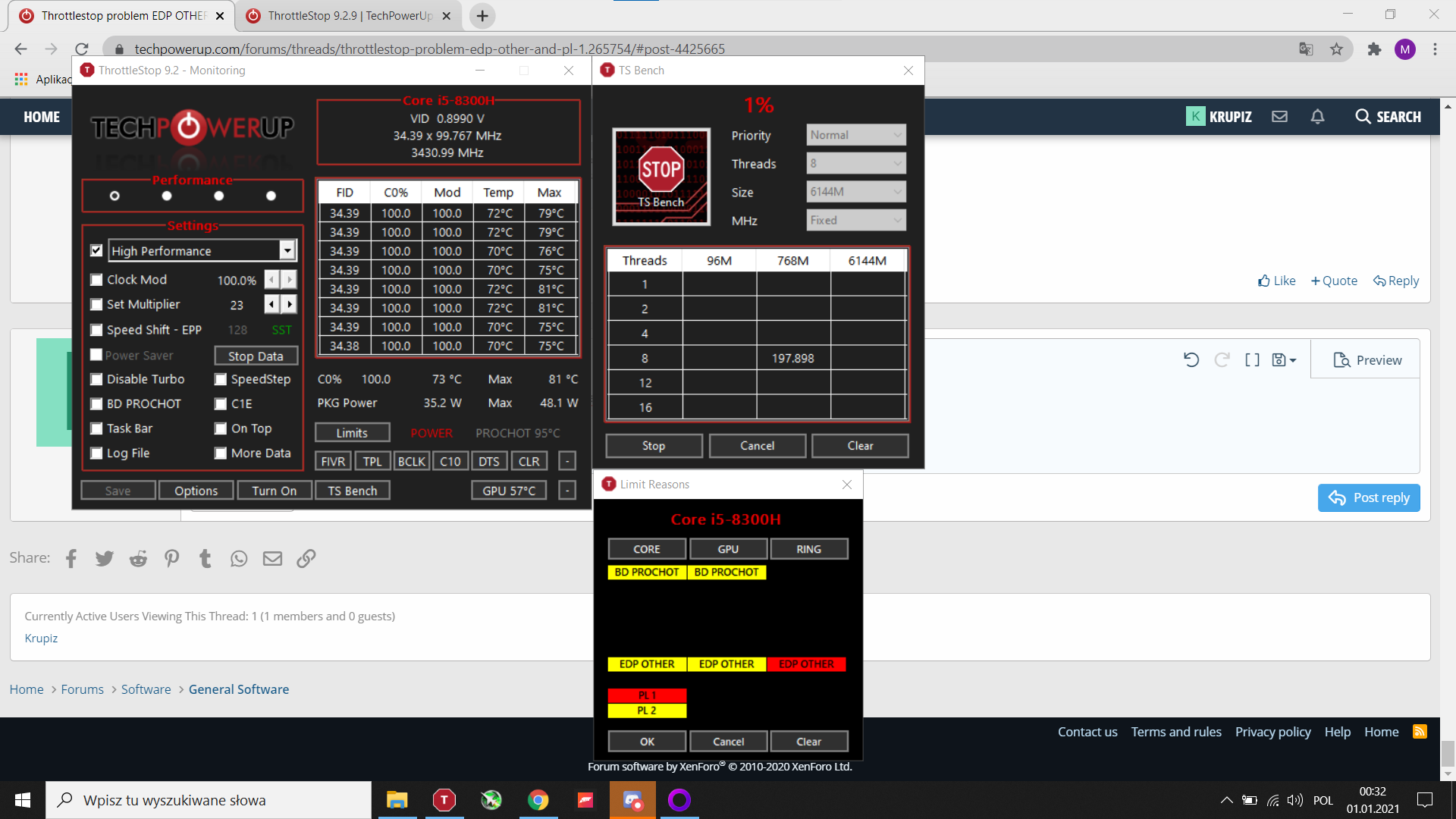Open forum inbox envelope icon

[1279, 117]
